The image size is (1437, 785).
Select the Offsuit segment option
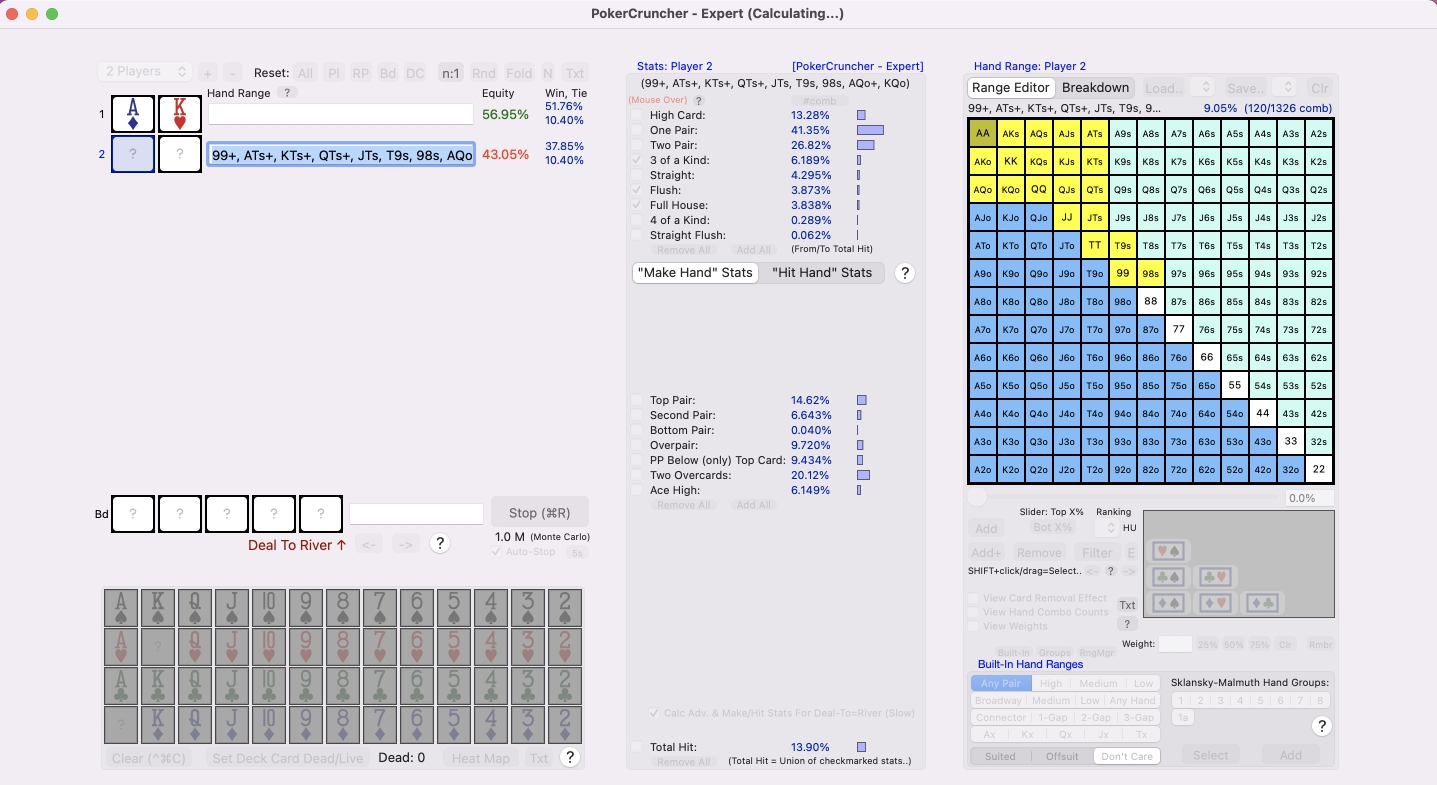point(1062,756)
